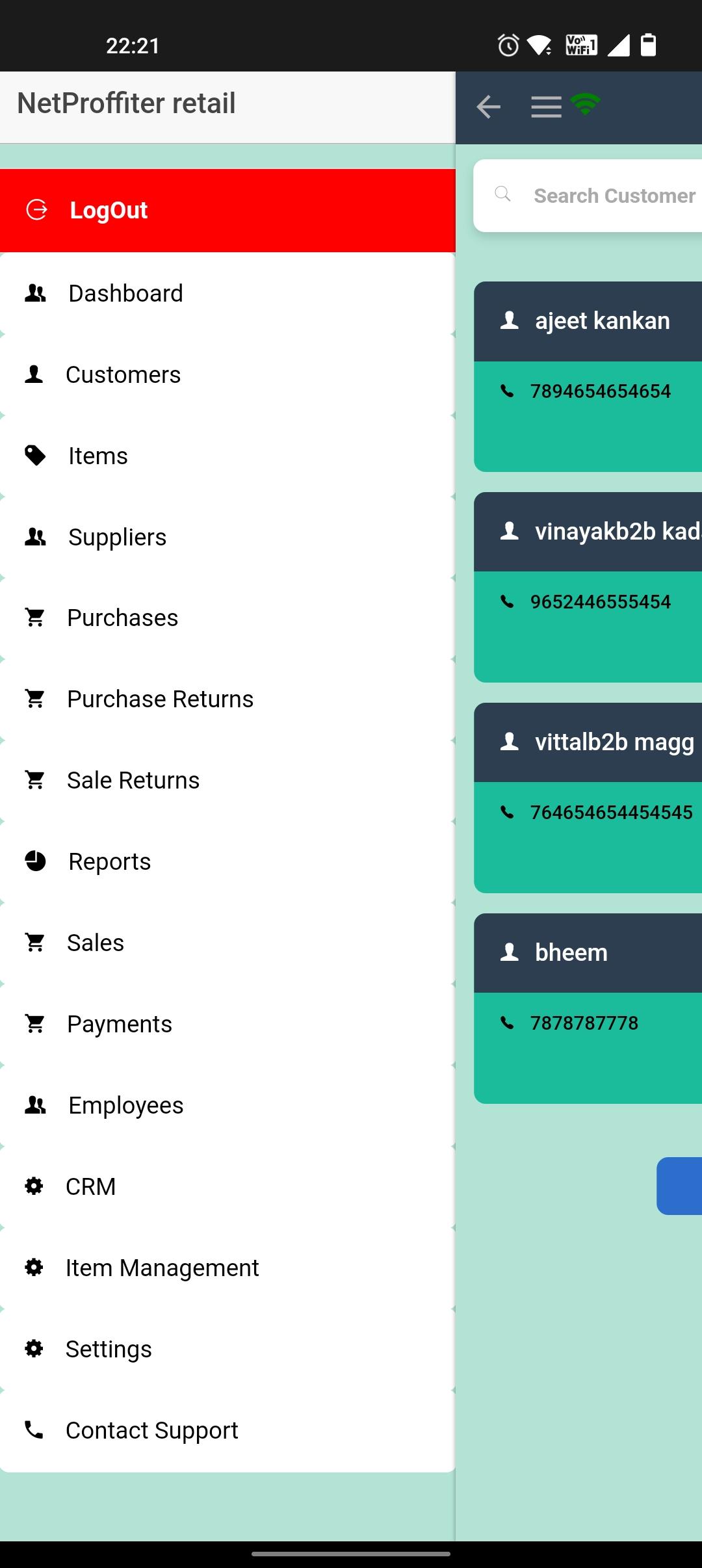Image resolution: width=702 pixels, height=1568 pixels.
Task: Open Item Management
Action: click(x=227, y=1268)
